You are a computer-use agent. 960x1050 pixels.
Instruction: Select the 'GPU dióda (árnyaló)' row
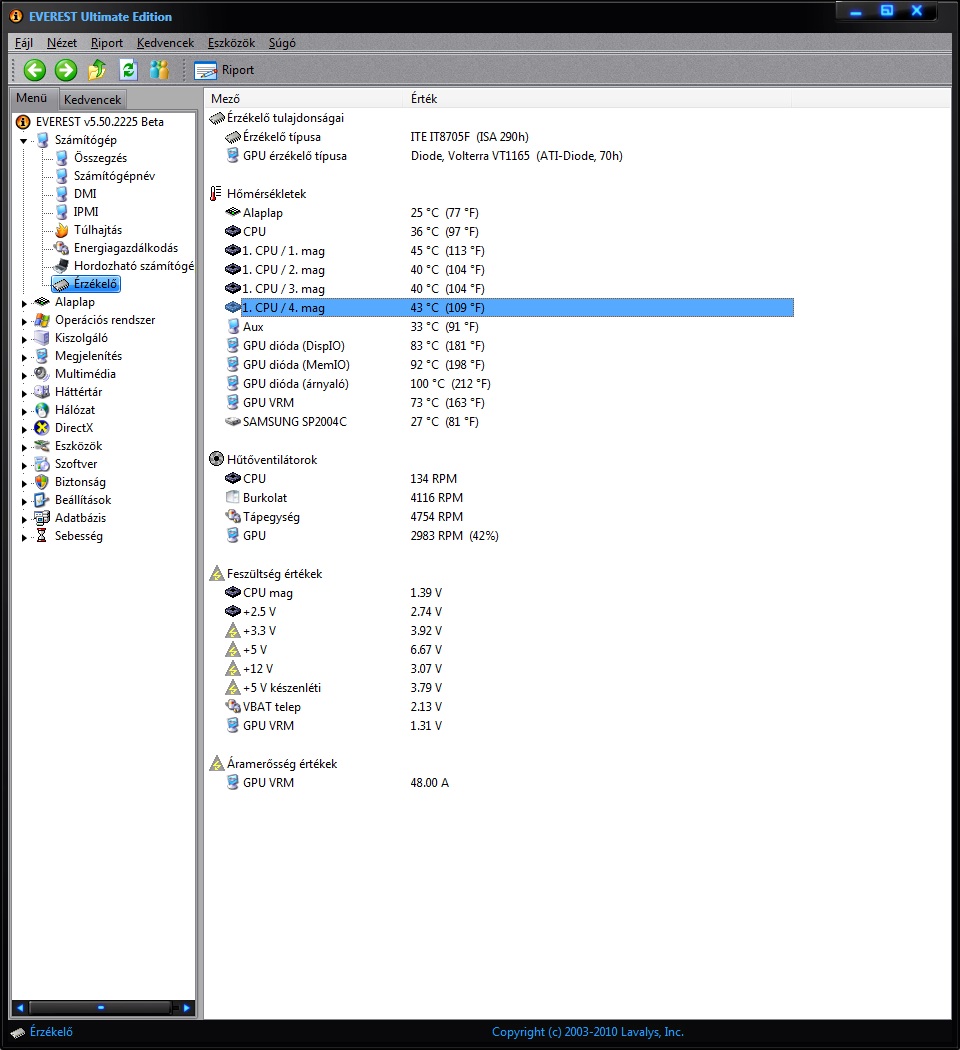tap(509, 384)
